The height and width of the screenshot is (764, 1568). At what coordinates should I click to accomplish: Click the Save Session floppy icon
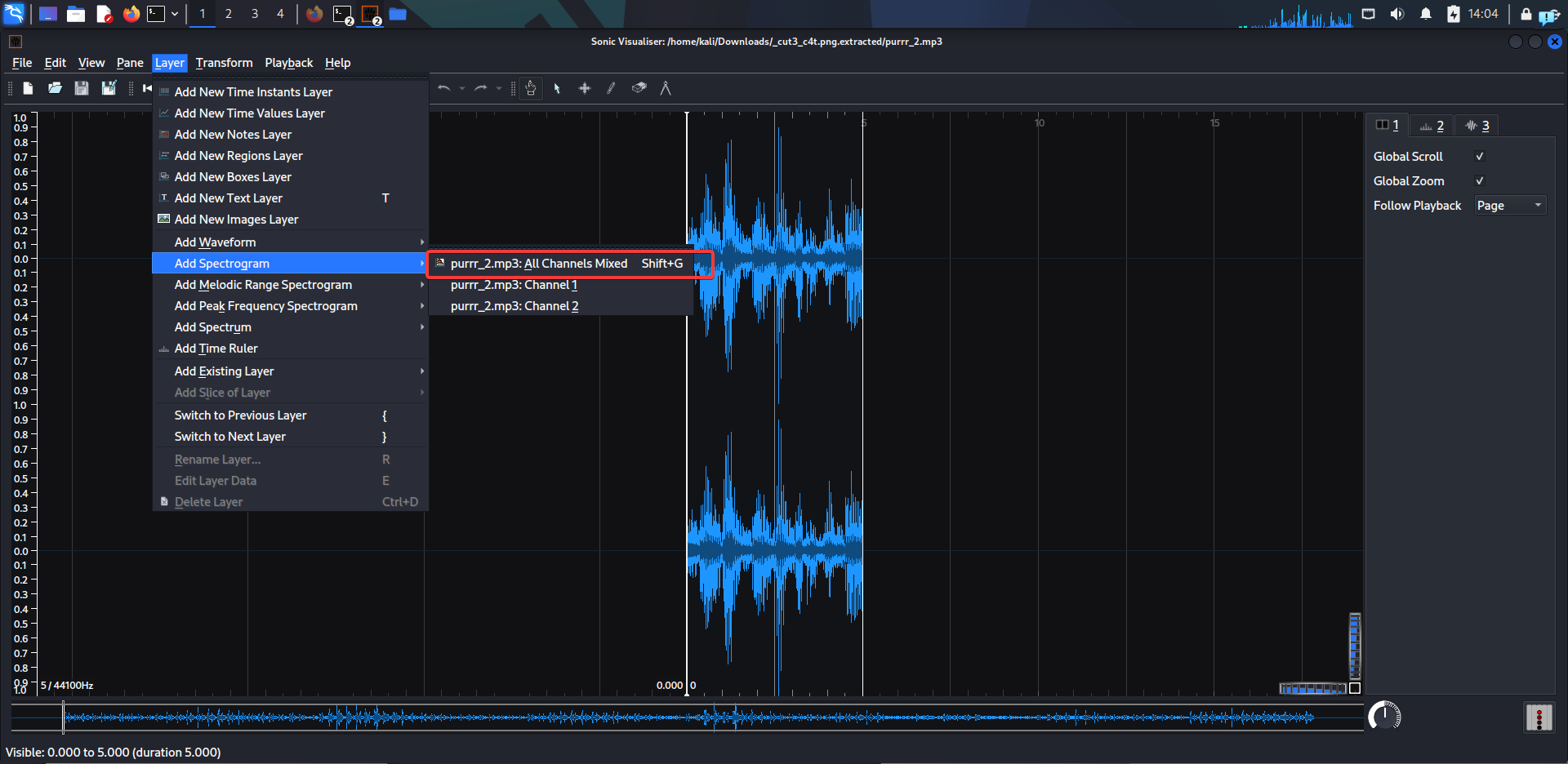pos(82,88)
